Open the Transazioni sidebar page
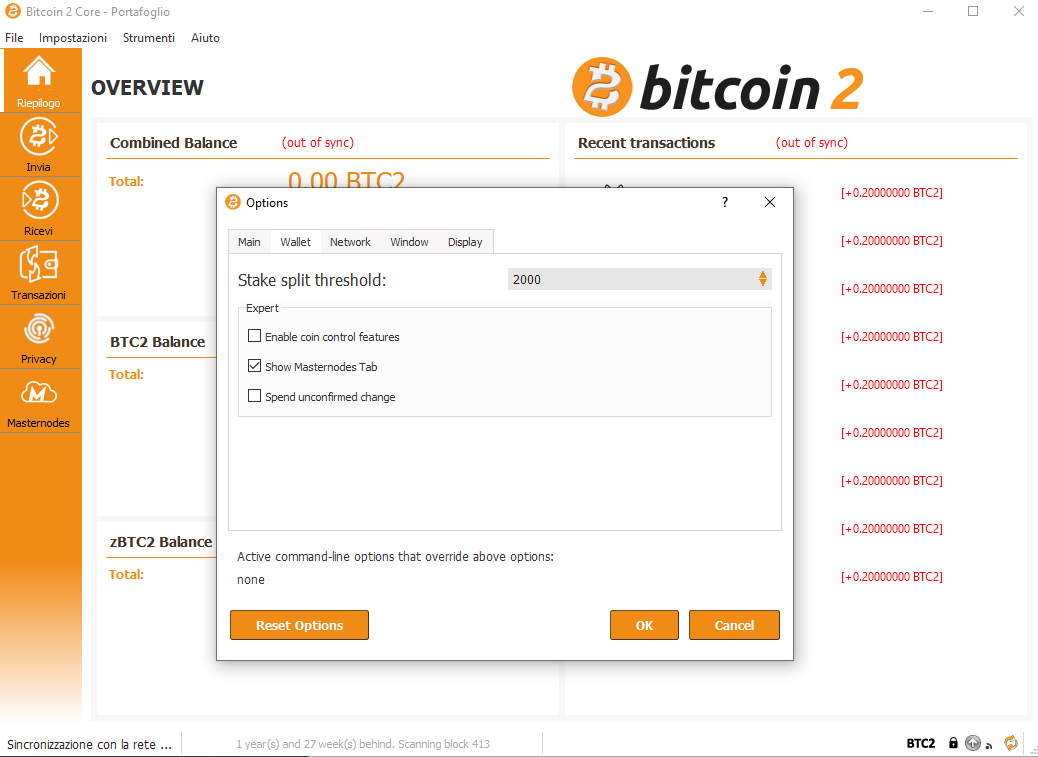This screenshot has height=757, width=1038. 40,273
